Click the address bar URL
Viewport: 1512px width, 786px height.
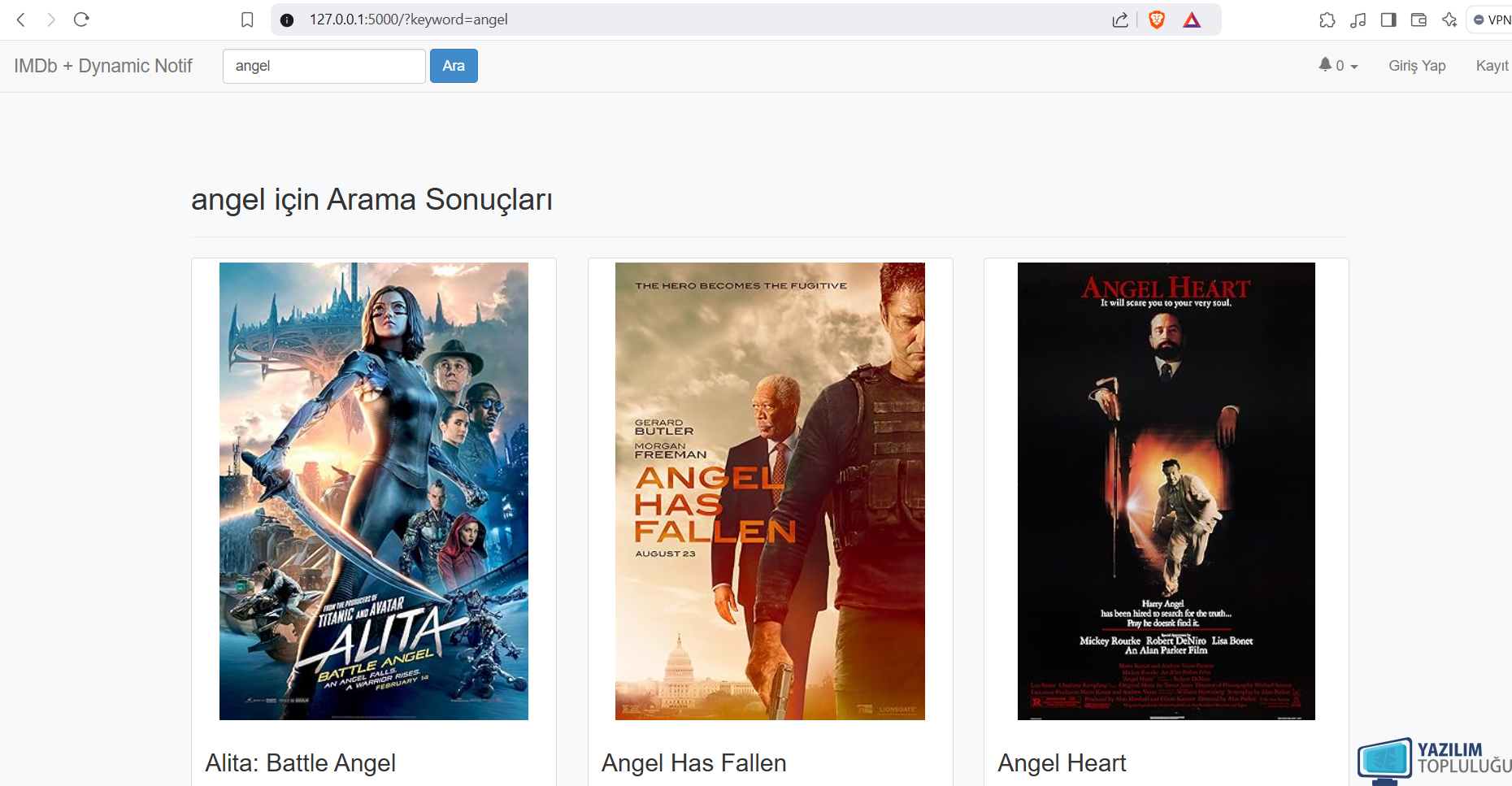408,20
